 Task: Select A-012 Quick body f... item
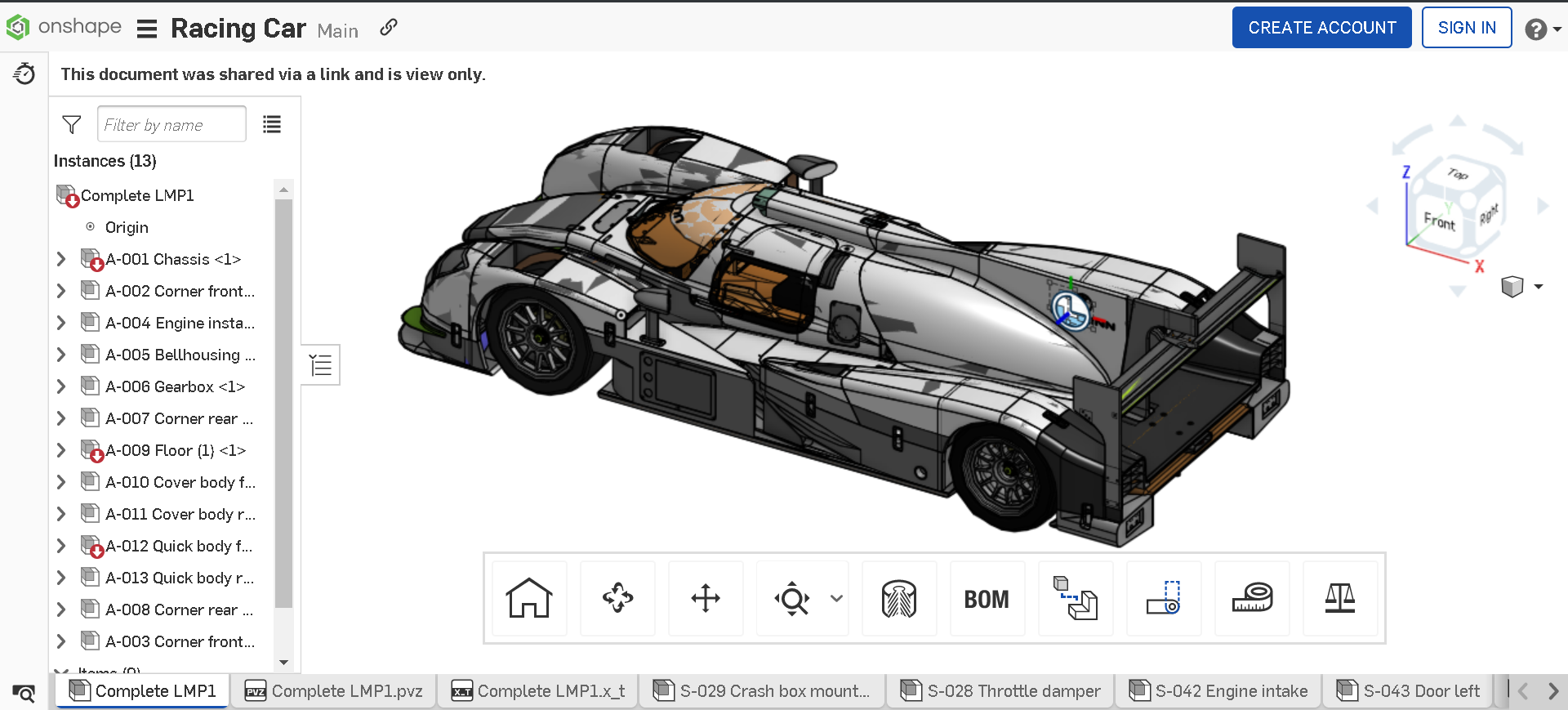tap(179, 546)
